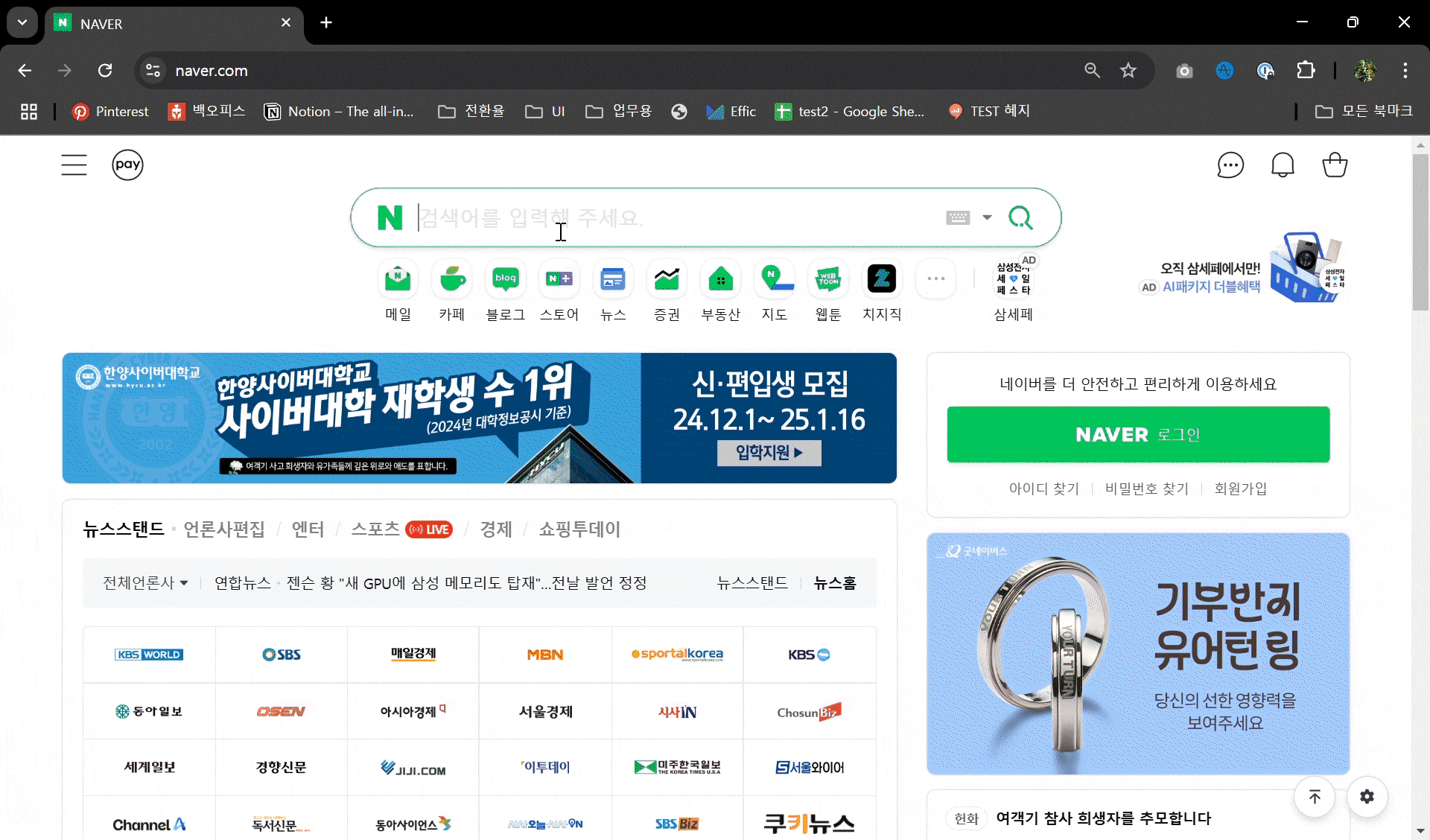Click the NAVER 로그인 button

[x=1138, y=434]
